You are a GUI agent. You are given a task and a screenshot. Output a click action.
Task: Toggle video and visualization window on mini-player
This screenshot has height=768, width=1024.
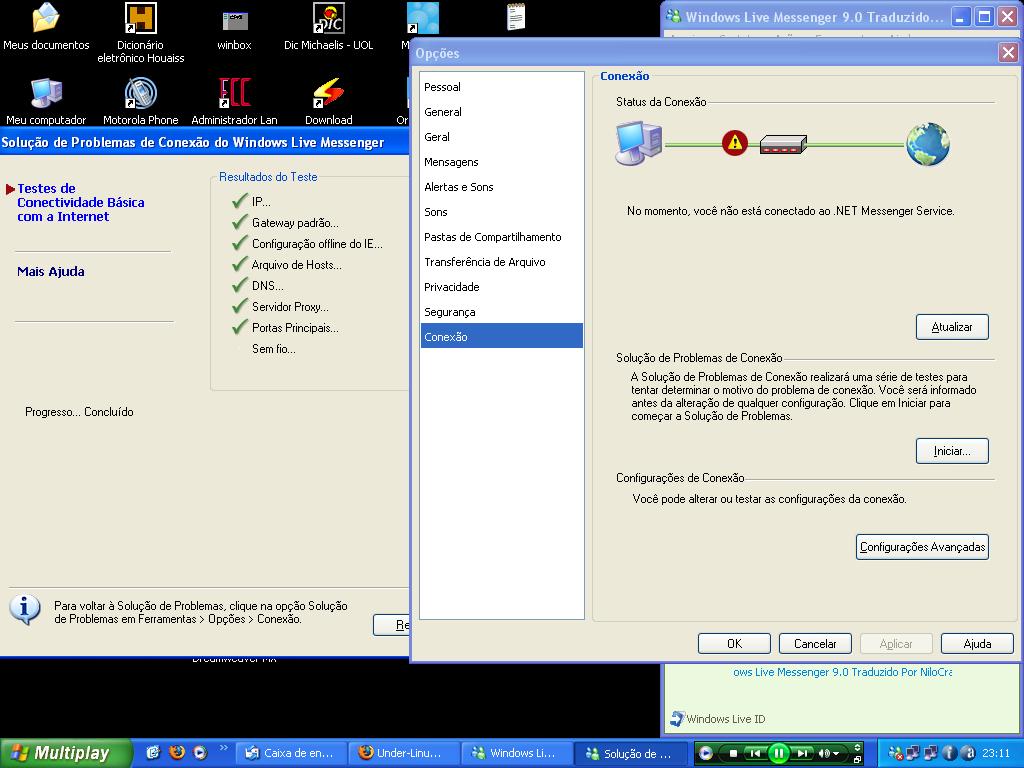857,748
